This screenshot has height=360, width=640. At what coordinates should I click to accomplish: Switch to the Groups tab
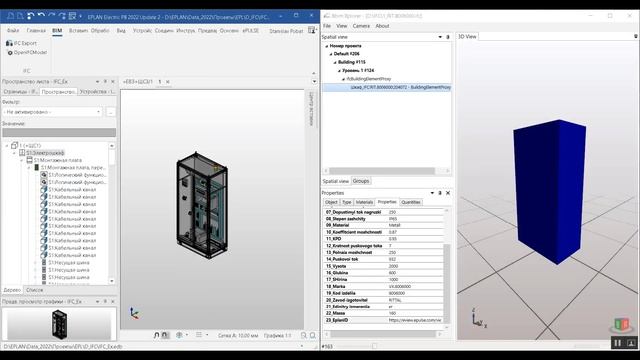pos(361,181)
